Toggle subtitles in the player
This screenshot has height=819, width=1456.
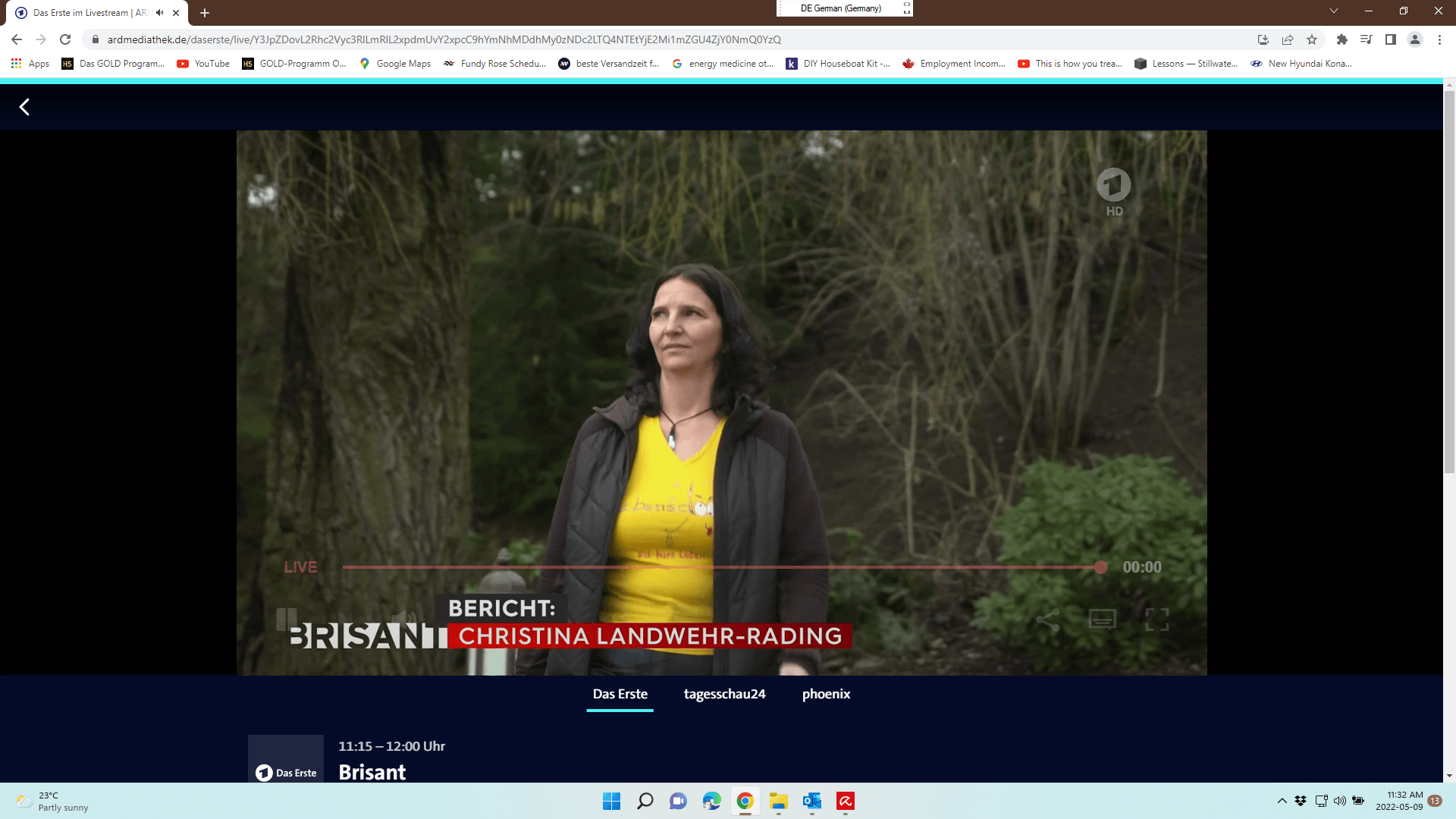(1102, 620)
